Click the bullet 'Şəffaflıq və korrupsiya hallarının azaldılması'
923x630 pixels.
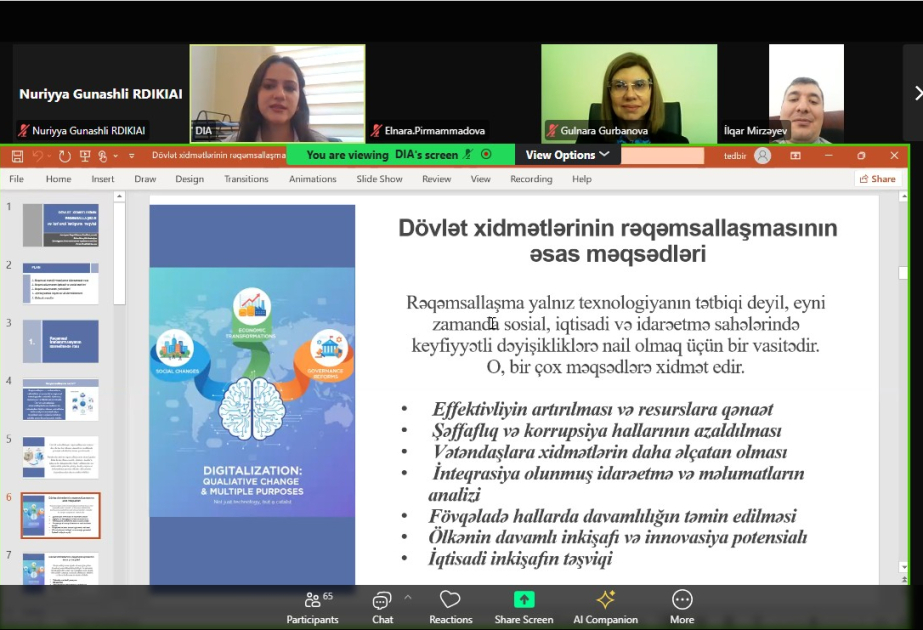tap(606, 430)
